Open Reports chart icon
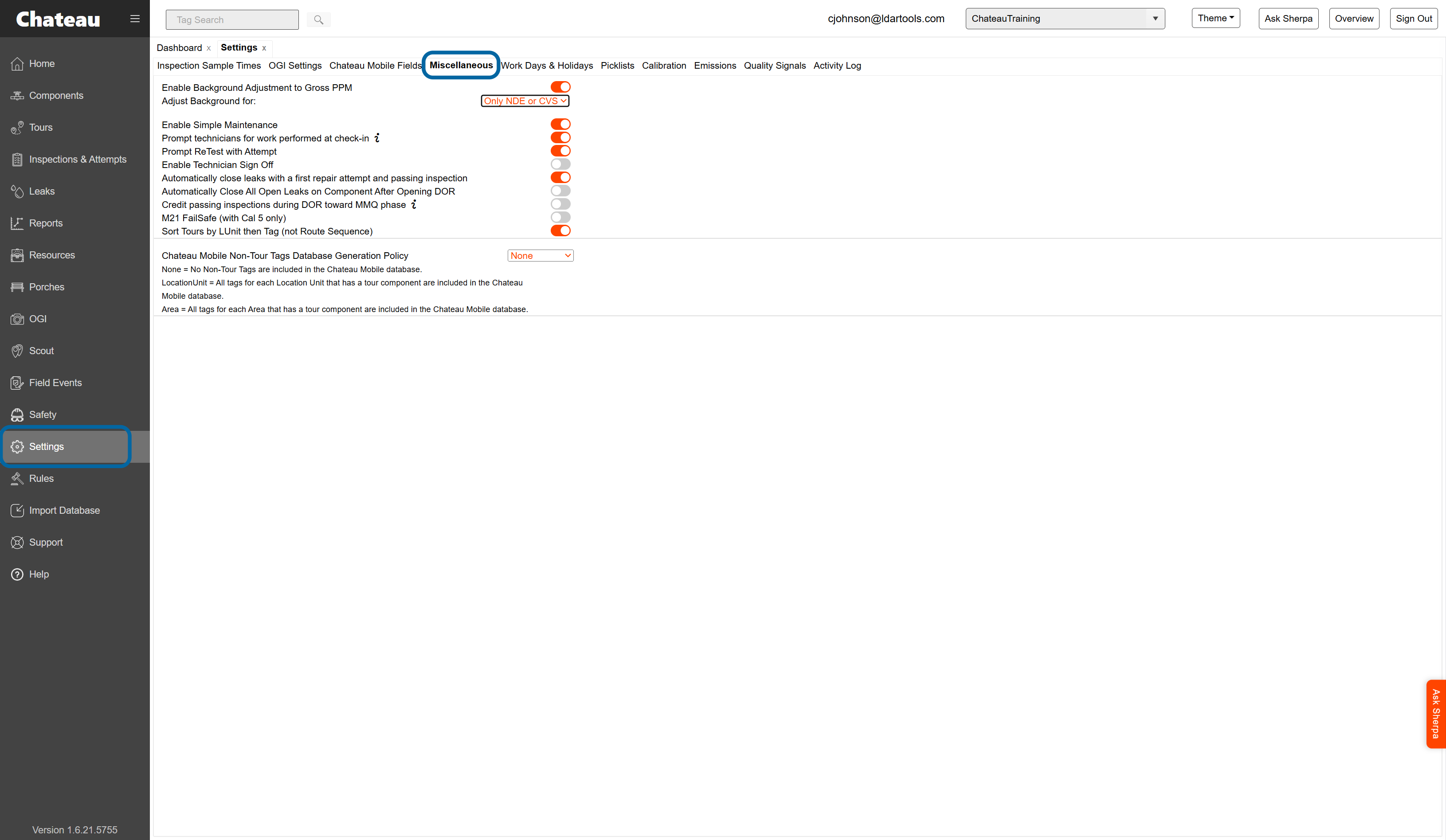 [17, 223]
